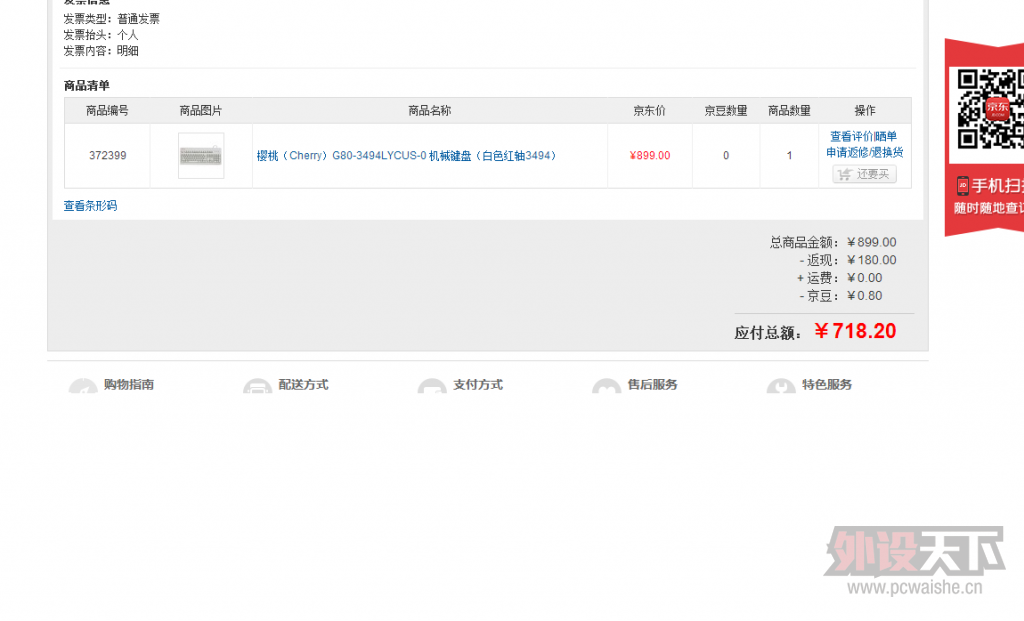Click the 发票抬头: 个人 text

(x=101, y=35)
